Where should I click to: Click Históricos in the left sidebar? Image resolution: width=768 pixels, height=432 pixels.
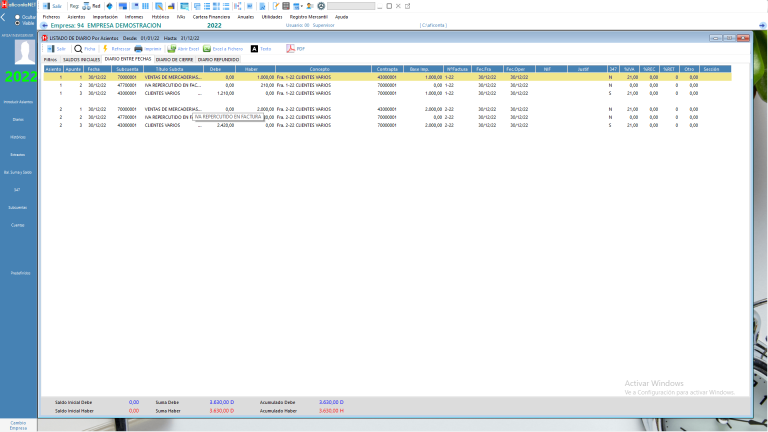(18, 137)
